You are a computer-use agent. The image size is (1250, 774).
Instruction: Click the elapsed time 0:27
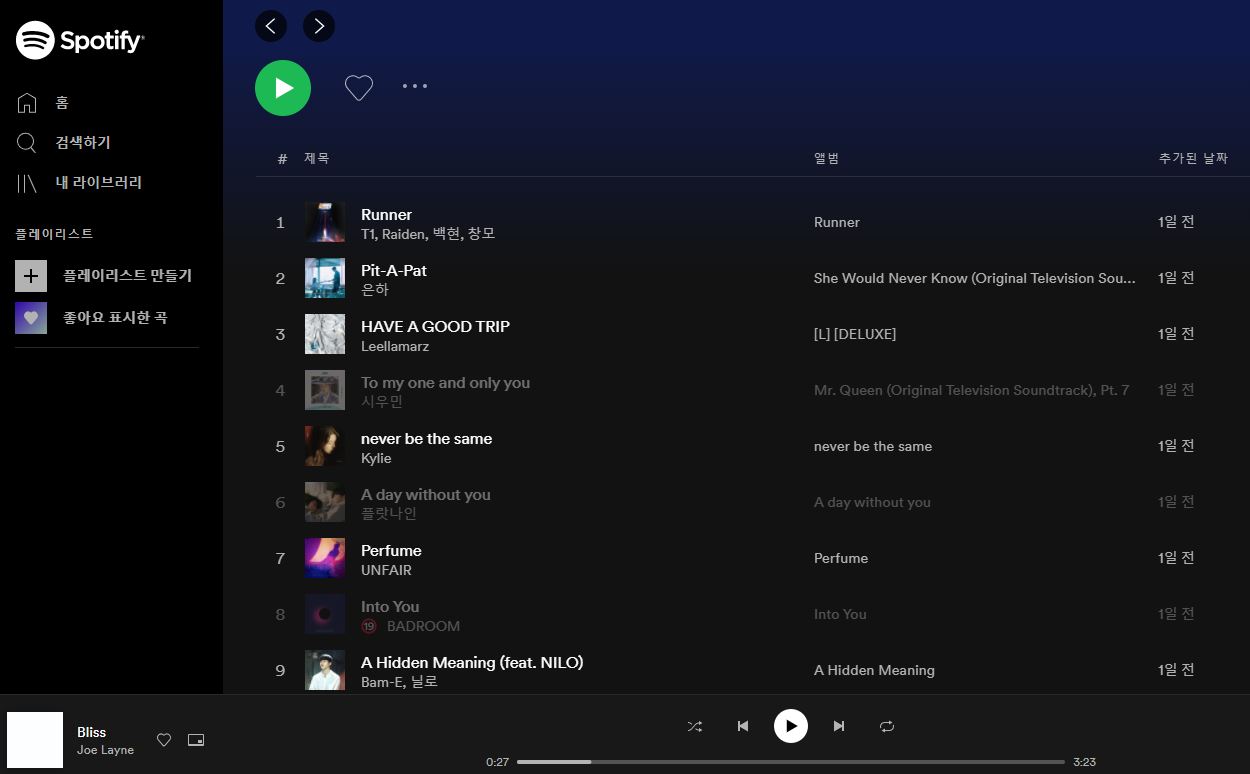[497, 762]
